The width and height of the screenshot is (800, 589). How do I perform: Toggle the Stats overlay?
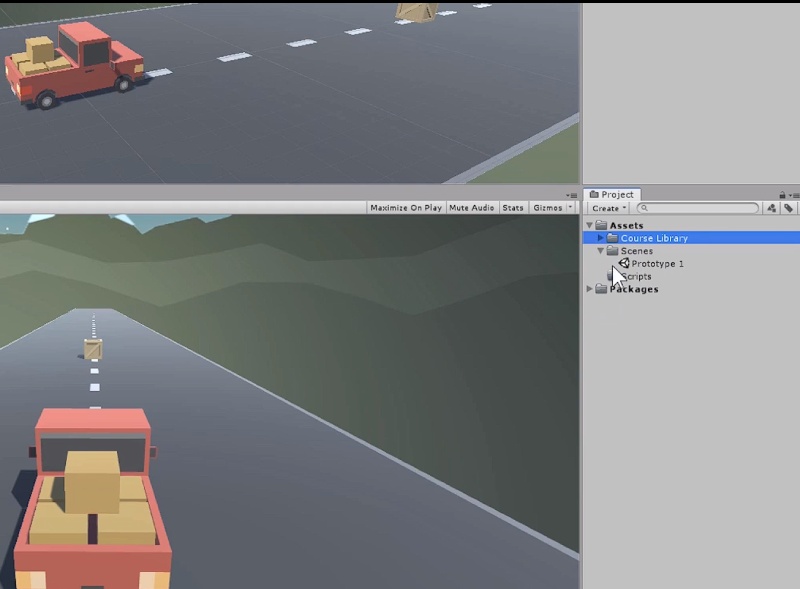click(513, 208)
